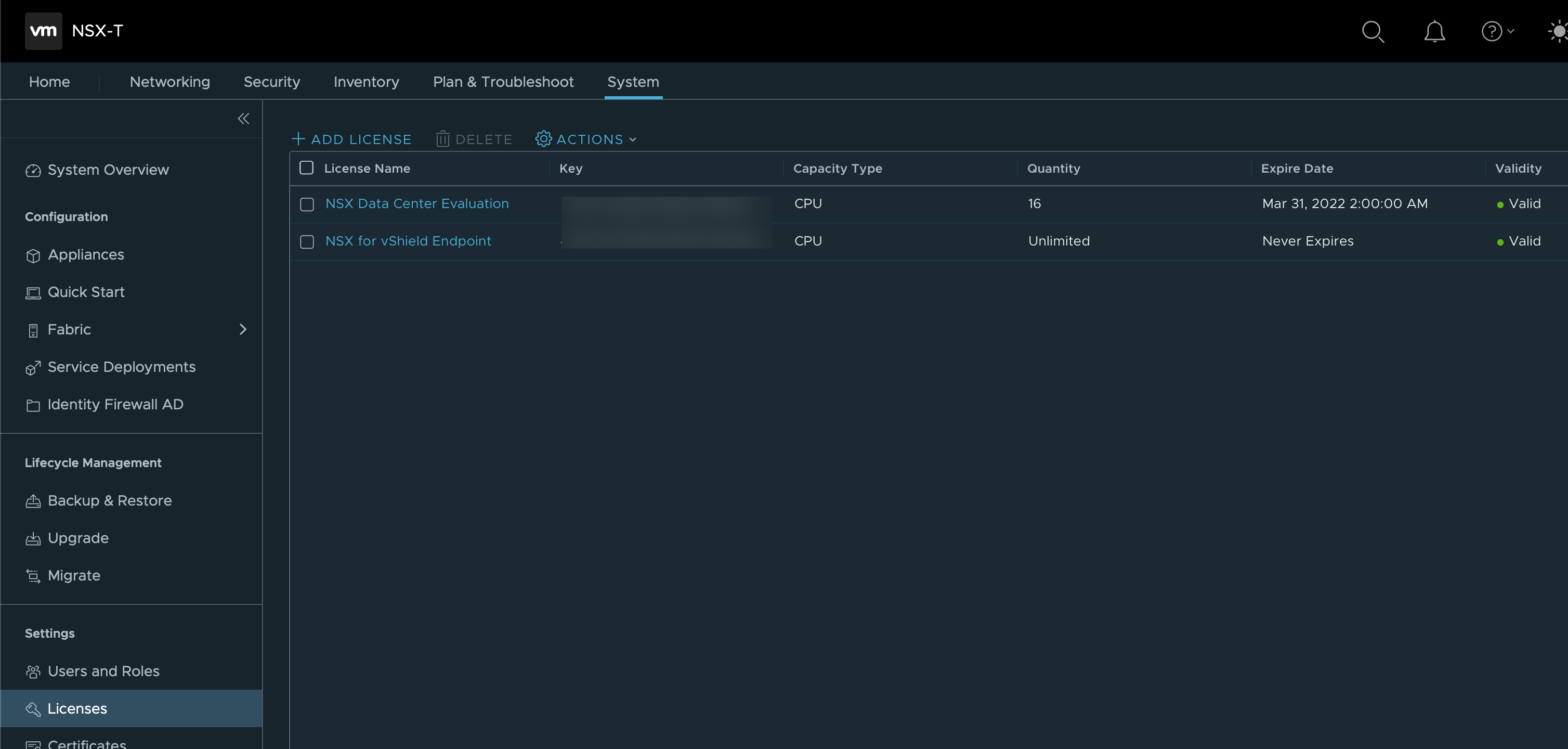Click the DELETE trash icon

[x=442, y=139]
